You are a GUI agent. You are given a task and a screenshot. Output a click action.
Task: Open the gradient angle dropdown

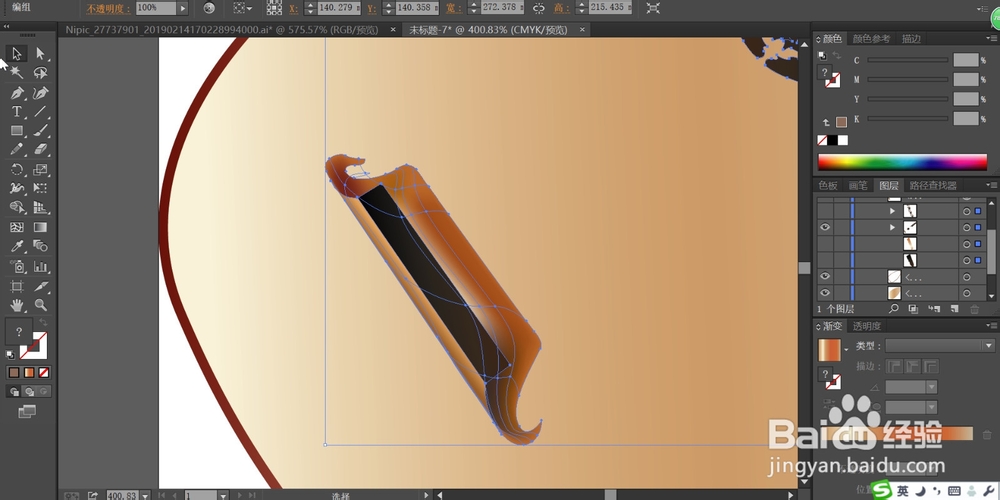pos(930,387)
